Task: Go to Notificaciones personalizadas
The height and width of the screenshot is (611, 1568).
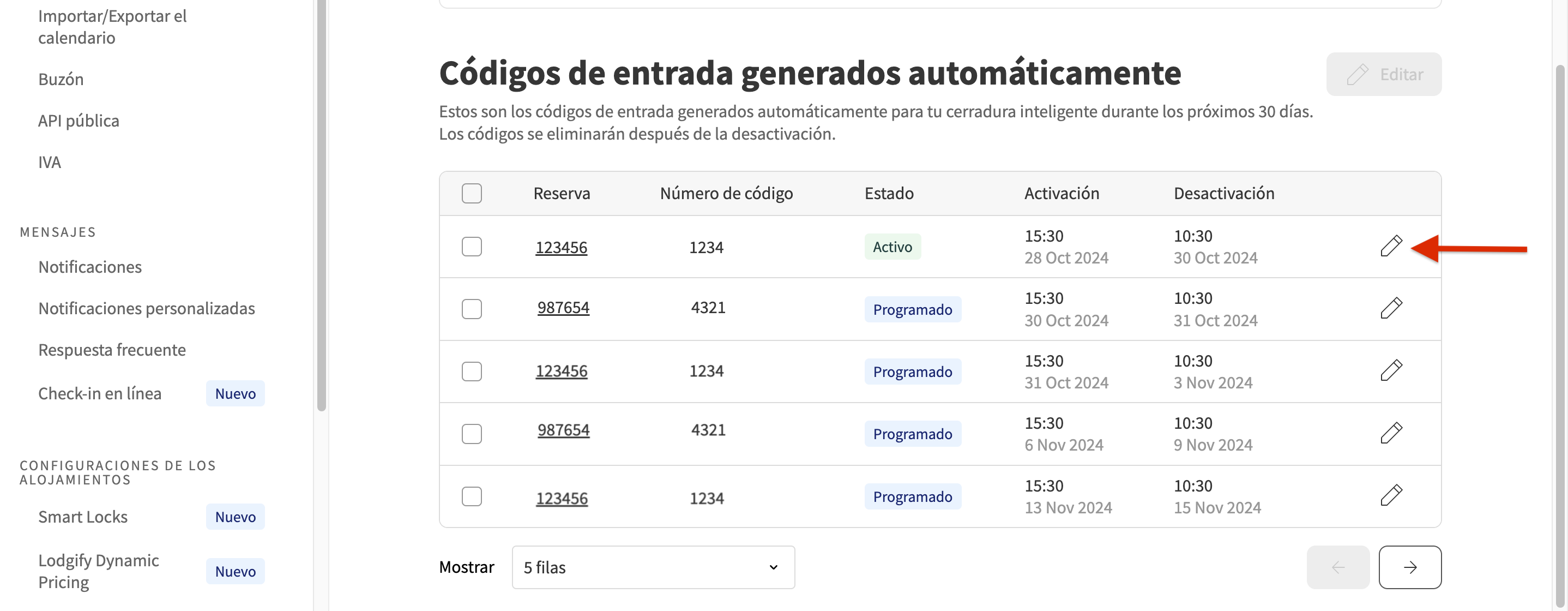Action: [x=147, y=308]
